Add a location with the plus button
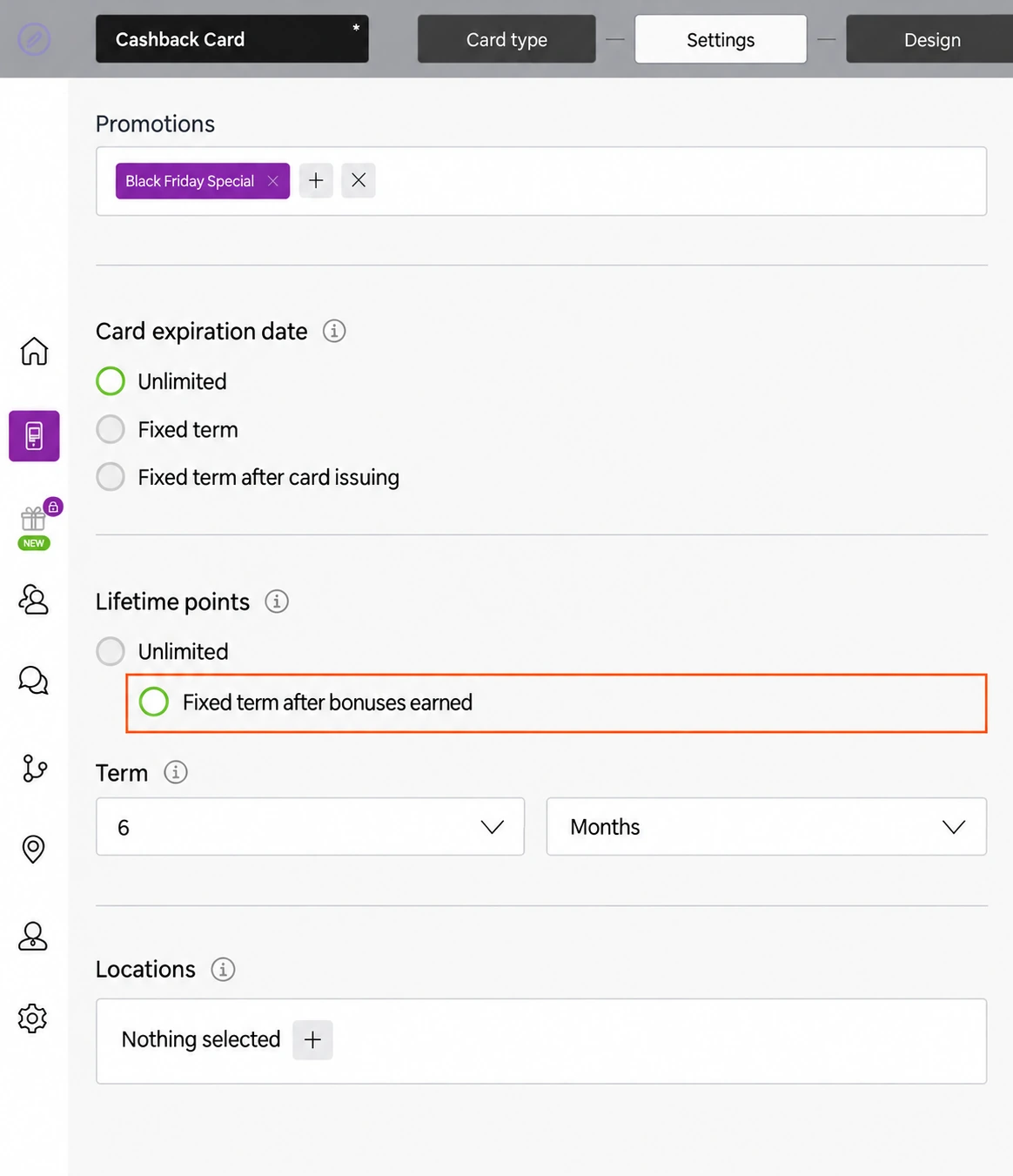Image resolution: width=1013 pixels, height=1176 pixels. click(312, 1039)
